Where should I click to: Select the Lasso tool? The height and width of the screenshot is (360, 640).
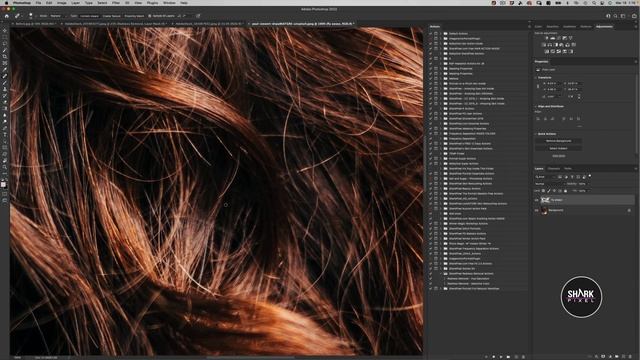click(5, 44)
